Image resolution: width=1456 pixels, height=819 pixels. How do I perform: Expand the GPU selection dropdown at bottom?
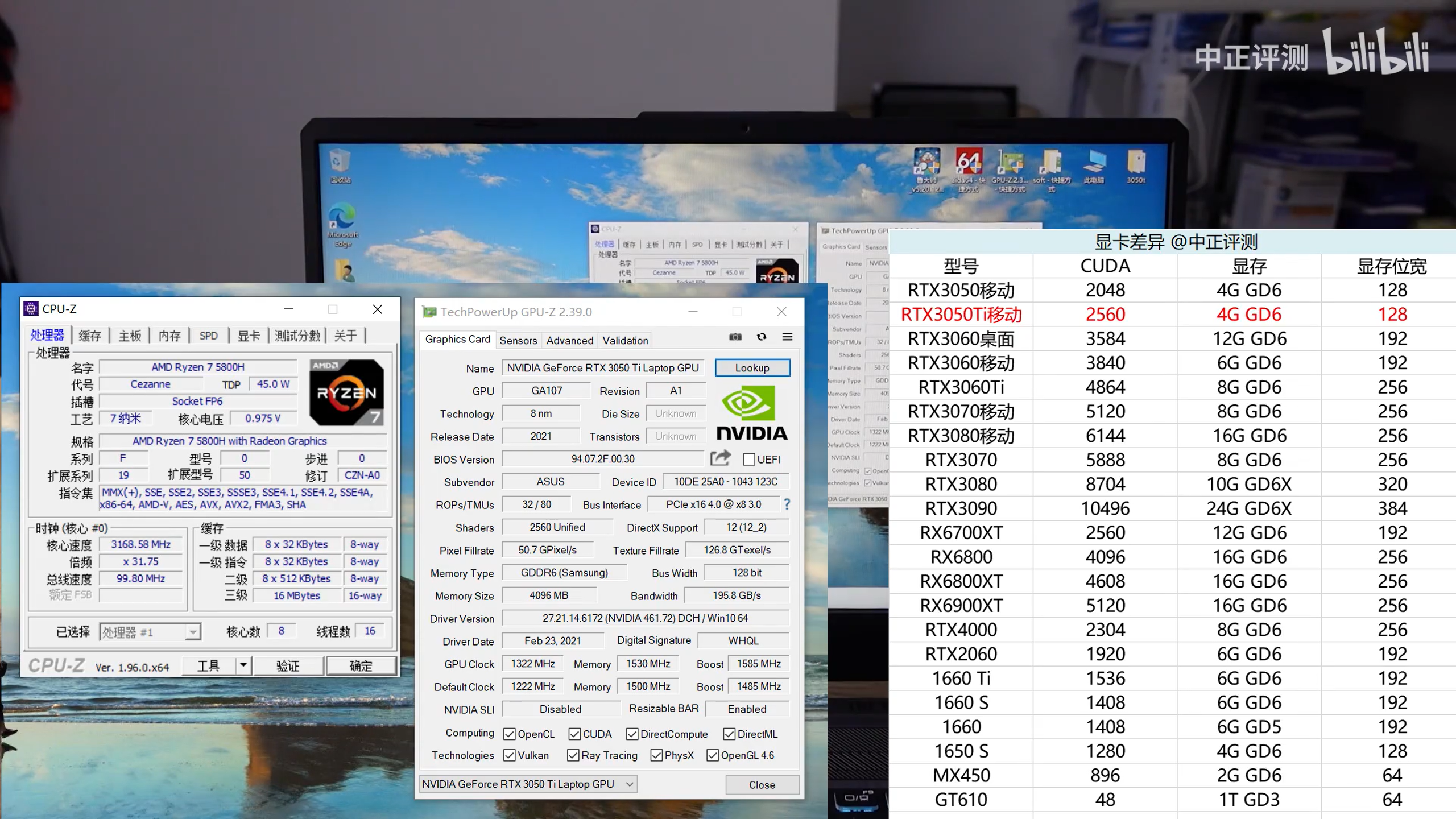[x=629, y=784]
